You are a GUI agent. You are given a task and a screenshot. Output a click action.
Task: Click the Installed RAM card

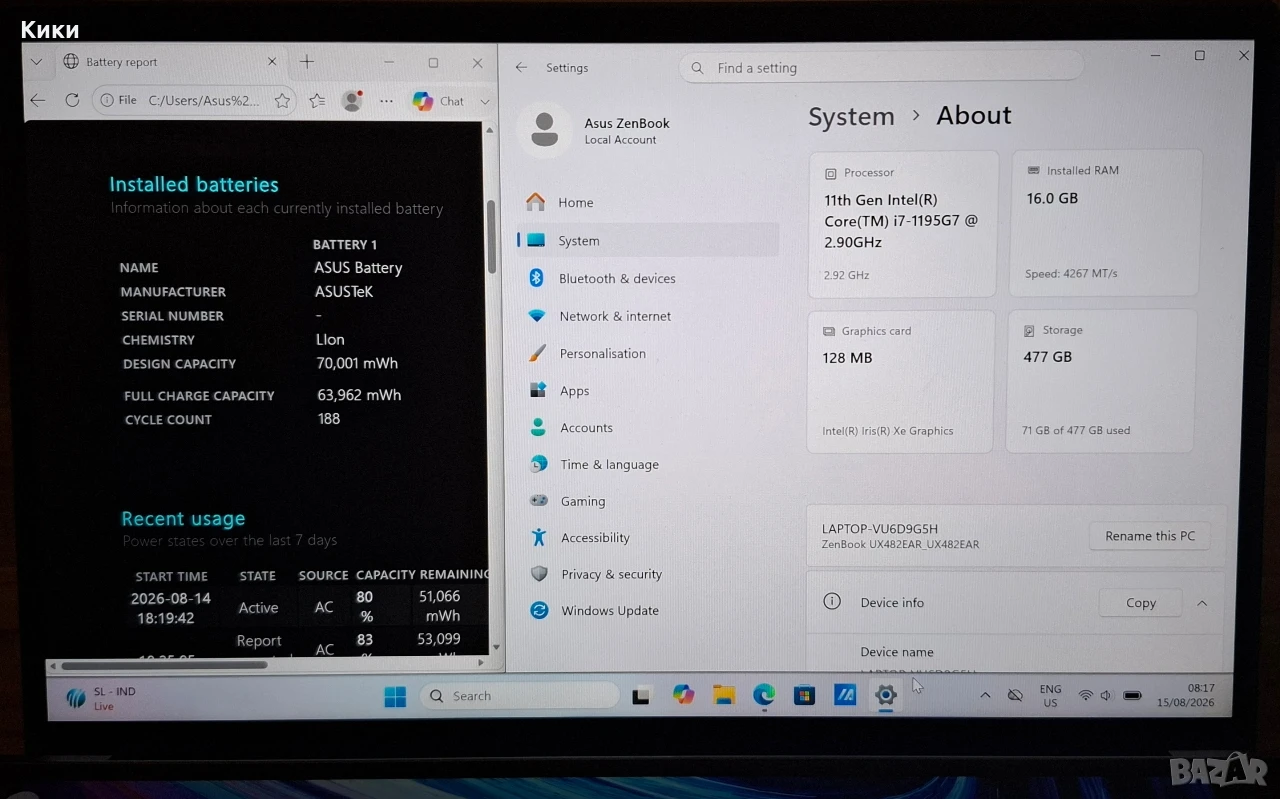pos(1105,223)
